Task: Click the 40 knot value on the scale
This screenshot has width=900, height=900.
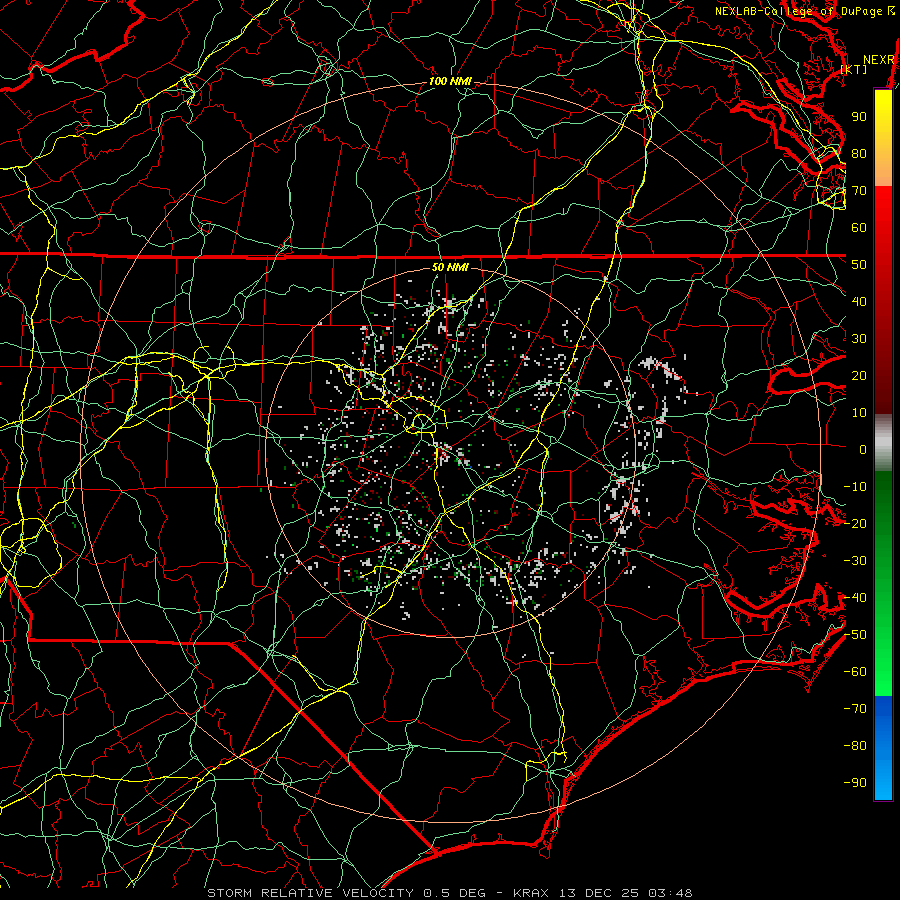Action: click(x=859, y=302)
